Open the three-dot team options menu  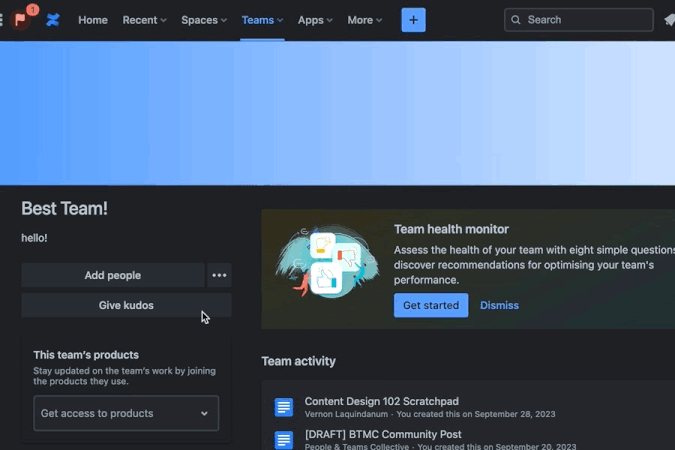(x=219, y=275)
